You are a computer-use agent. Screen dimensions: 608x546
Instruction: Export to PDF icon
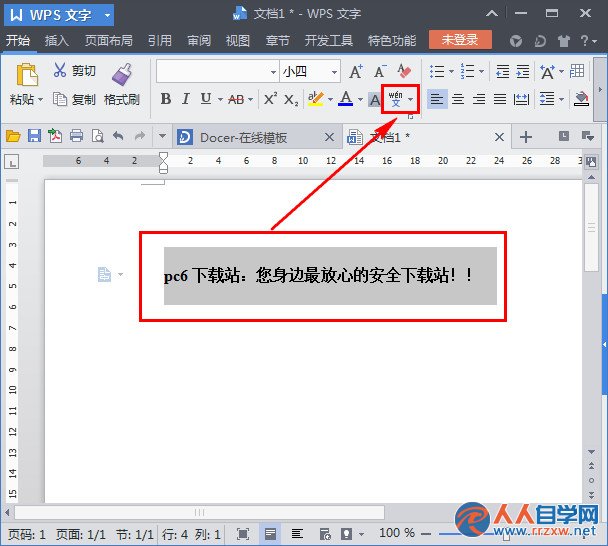(x=55, y=136)
